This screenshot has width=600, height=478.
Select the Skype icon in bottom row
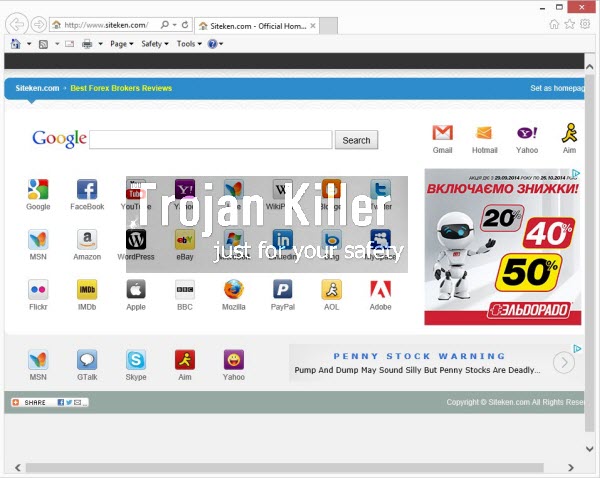point(136,360)
